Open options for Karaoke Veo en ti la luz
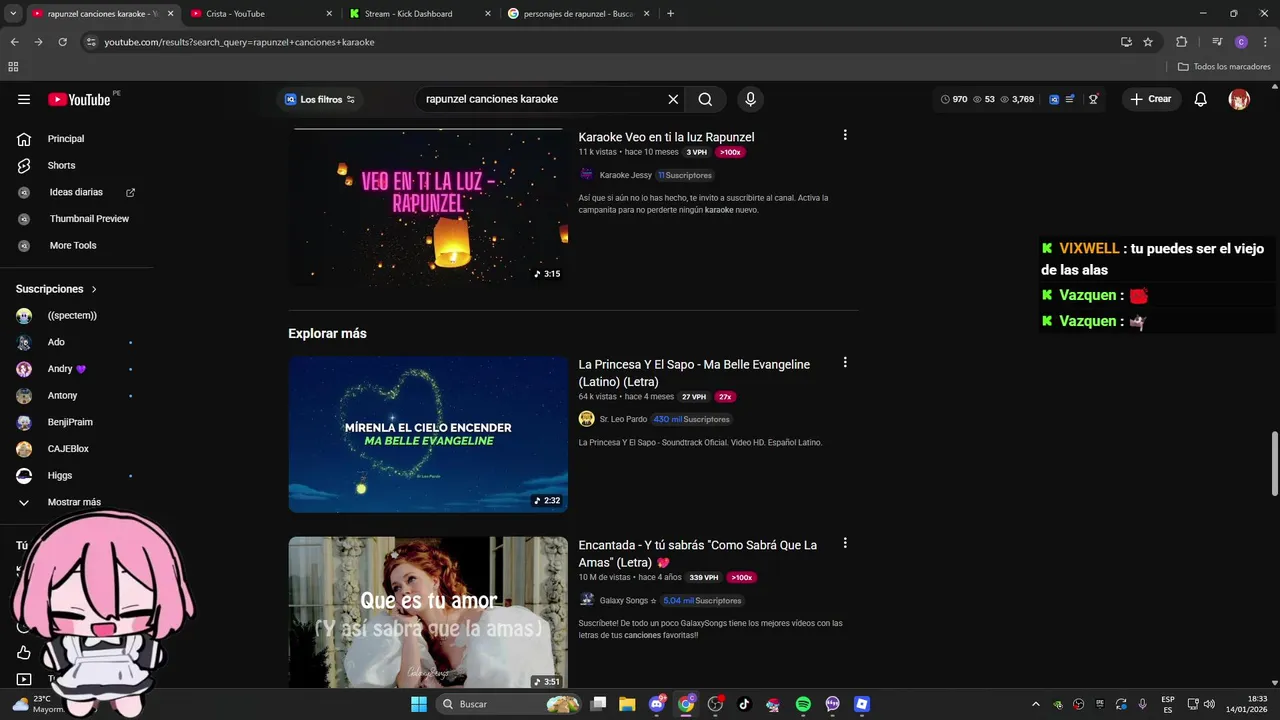The image size is (1280, 720). pyautogui.click(x=845, y=135)
